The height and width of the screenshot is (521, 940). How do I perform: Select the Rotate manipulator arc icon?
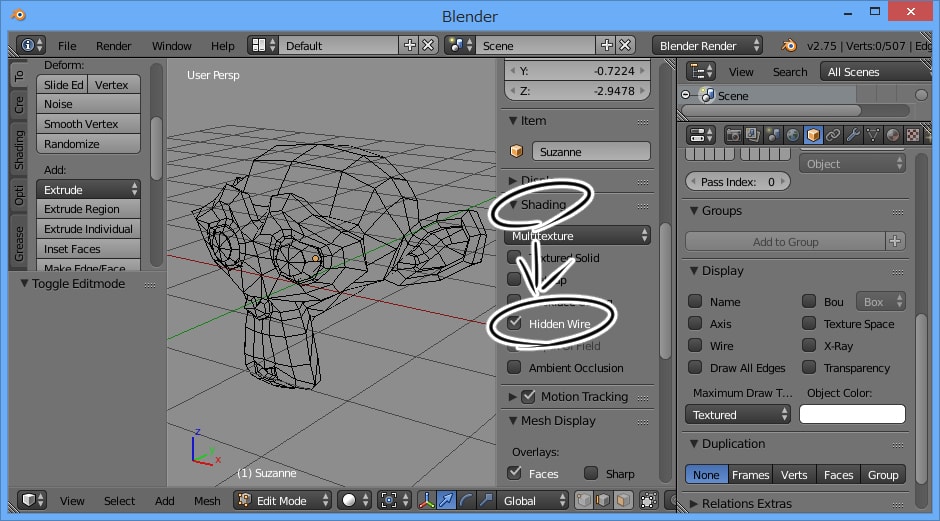pyautogui.click(x=466, y=500)
